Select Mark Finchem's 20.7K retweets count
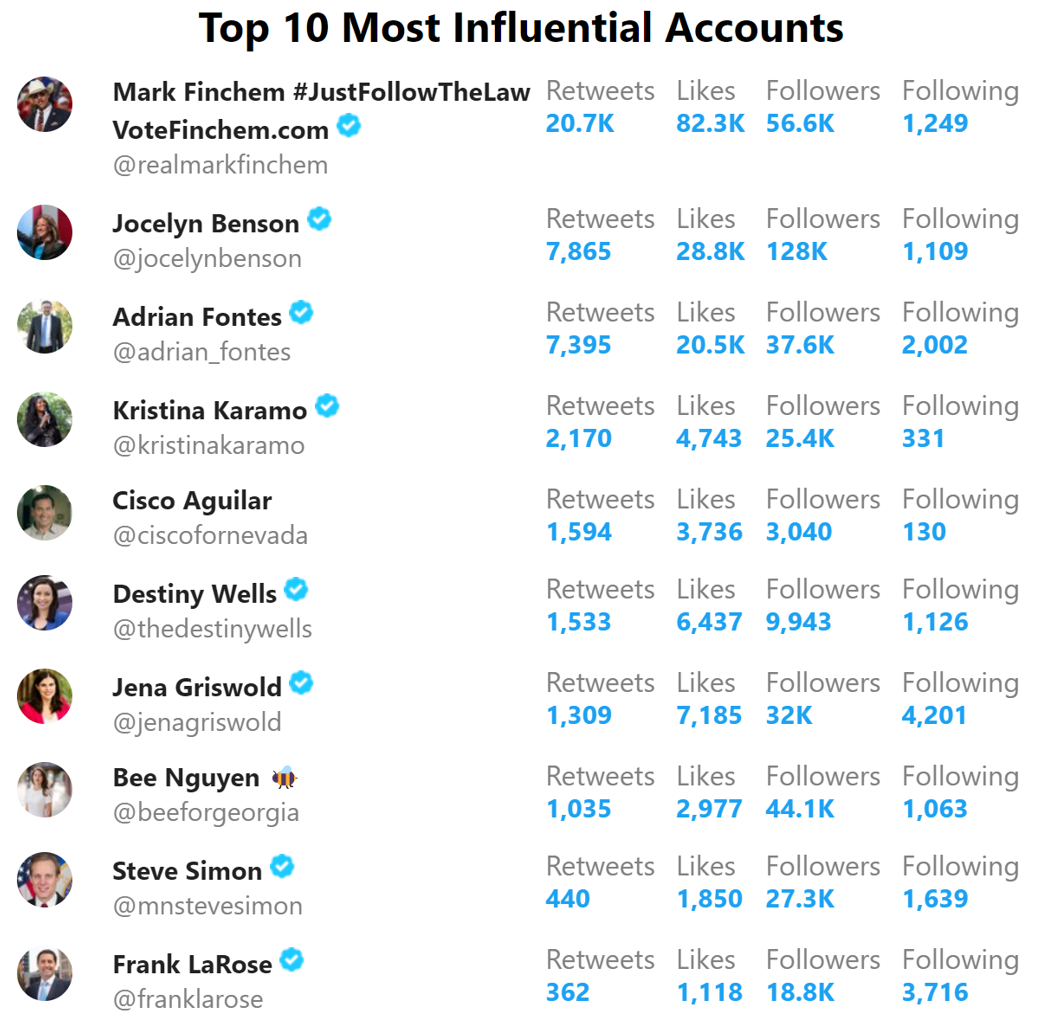The width and height of the screenshot is (1042, 1014). coord(580,124)
